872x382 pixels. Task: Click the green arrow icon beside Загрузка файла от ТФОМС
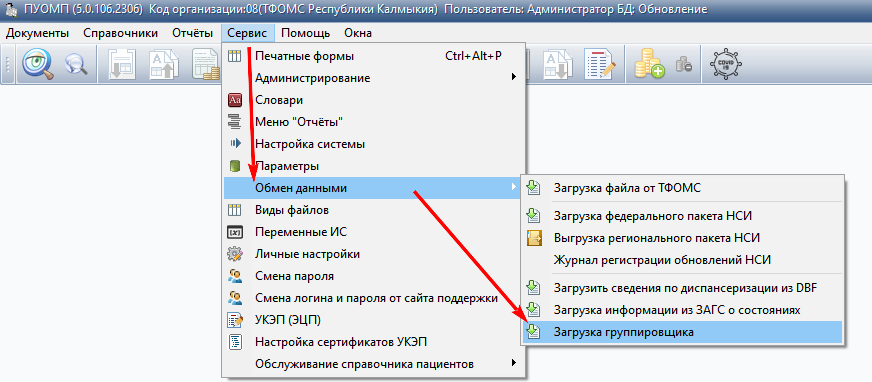point(534,188)
